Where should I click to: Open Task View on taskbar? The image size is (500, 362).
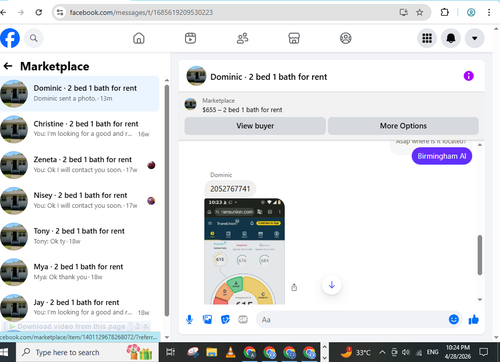click(x=170, y=352)
